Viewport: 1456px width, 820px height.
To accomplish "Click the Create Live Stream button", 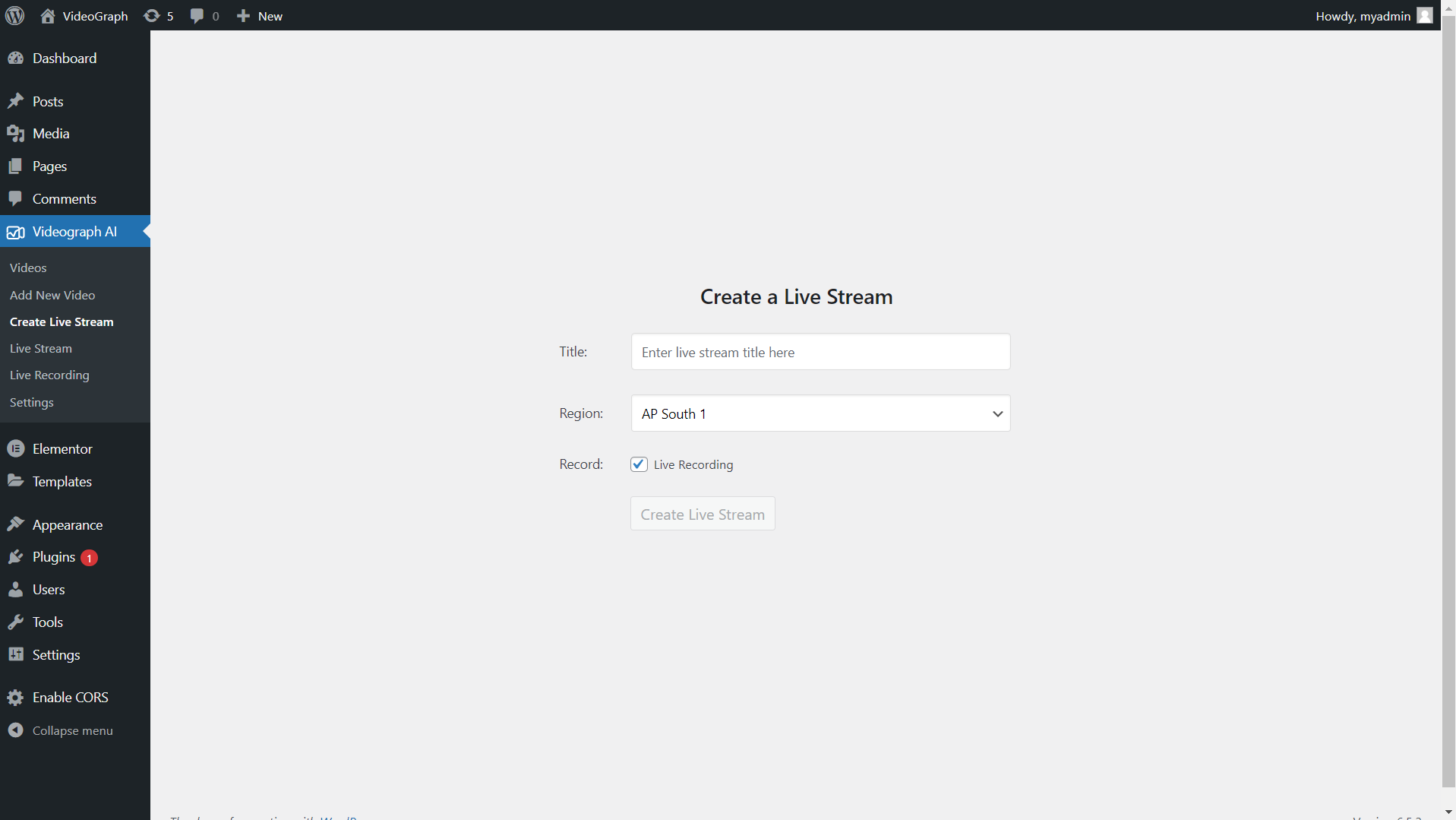I will click(x=702, y=513).
